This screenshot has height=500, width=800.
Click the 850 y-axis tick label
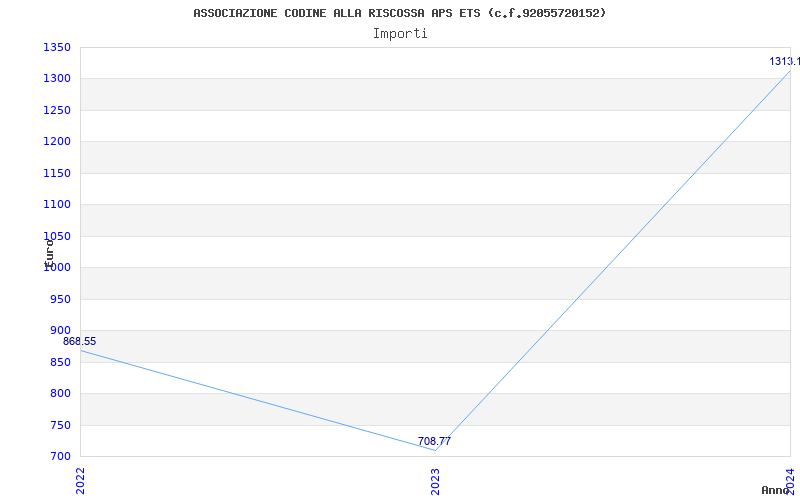click(60, 362)
